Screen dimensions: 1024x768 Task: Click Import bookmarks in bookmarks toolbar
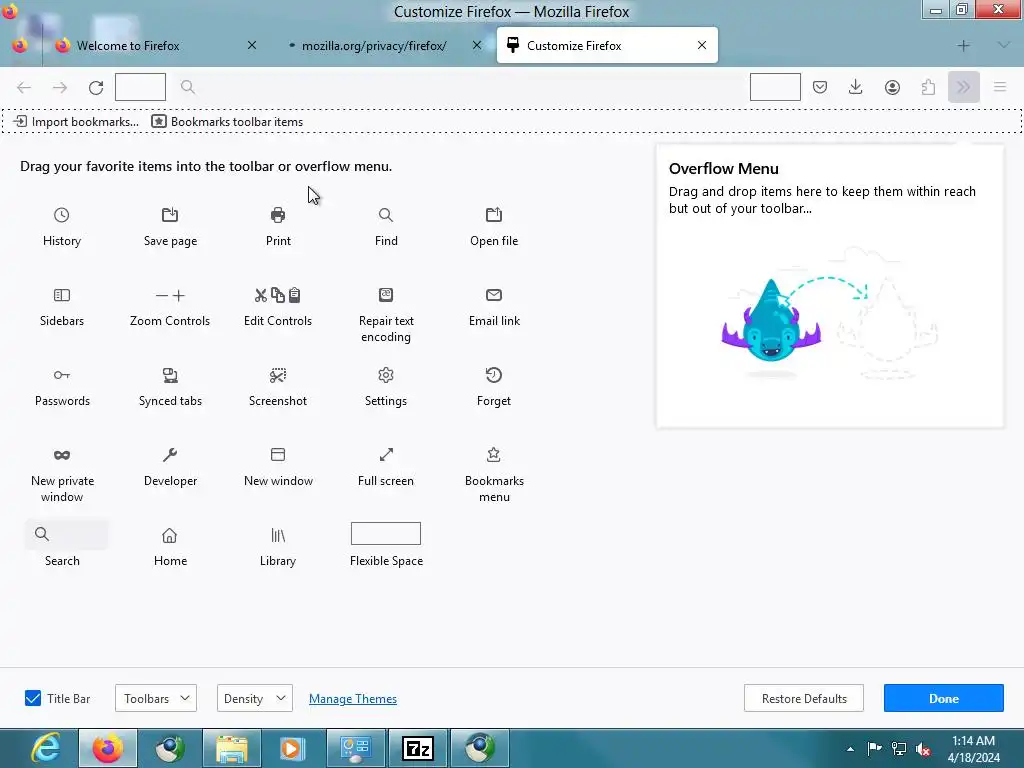pyautogui.click(x=76, y=121)
